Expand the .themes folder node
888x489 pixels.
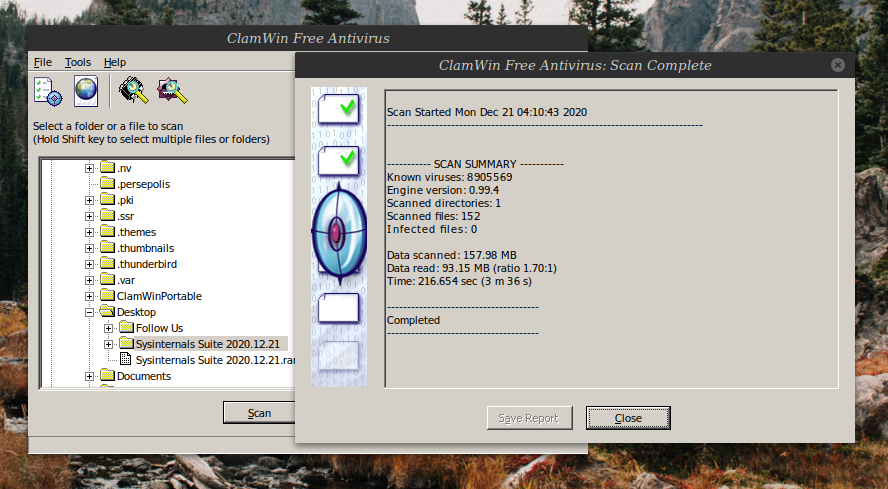point(89,232)
